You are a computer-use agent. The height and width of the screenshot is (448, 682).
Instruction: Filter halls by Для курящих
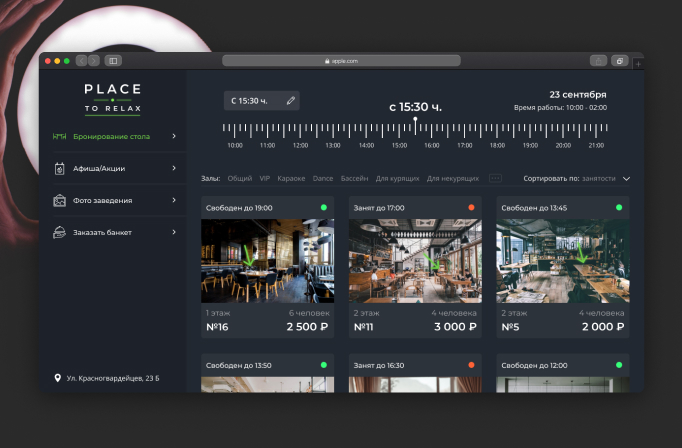(x=398, y=178)
